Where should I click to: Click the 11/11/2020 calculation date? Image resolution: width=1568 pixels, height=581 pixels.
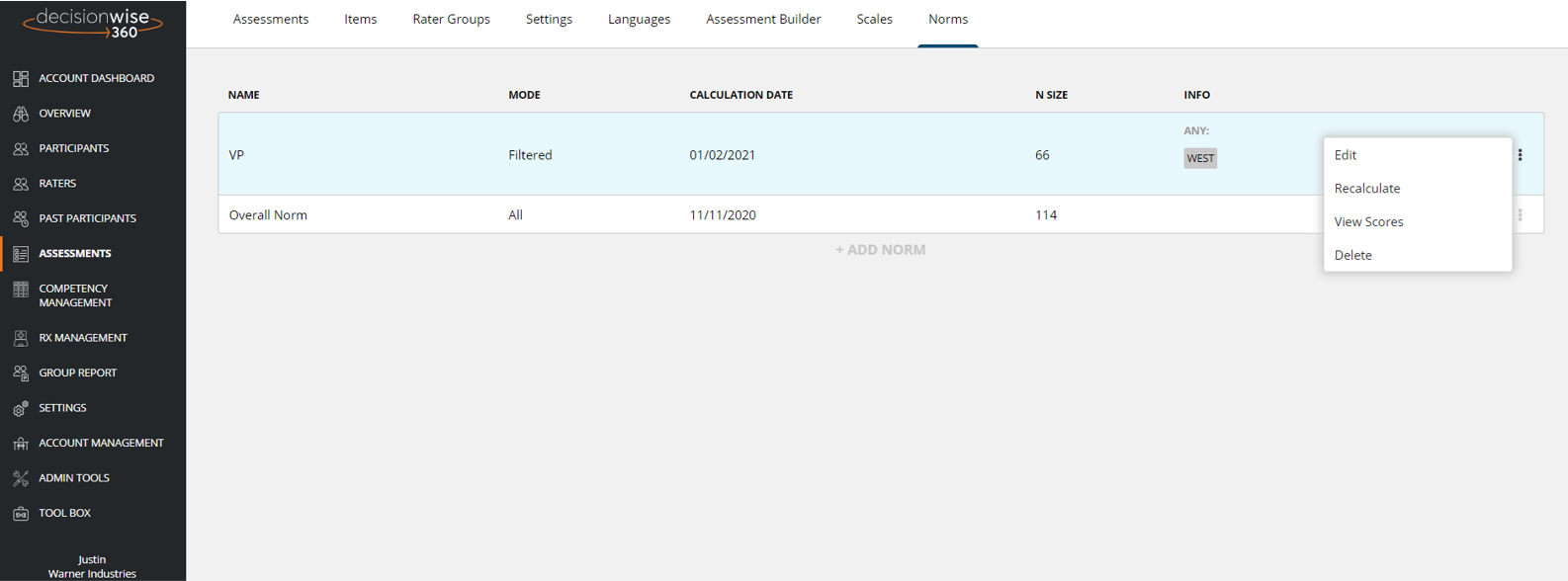723,215
